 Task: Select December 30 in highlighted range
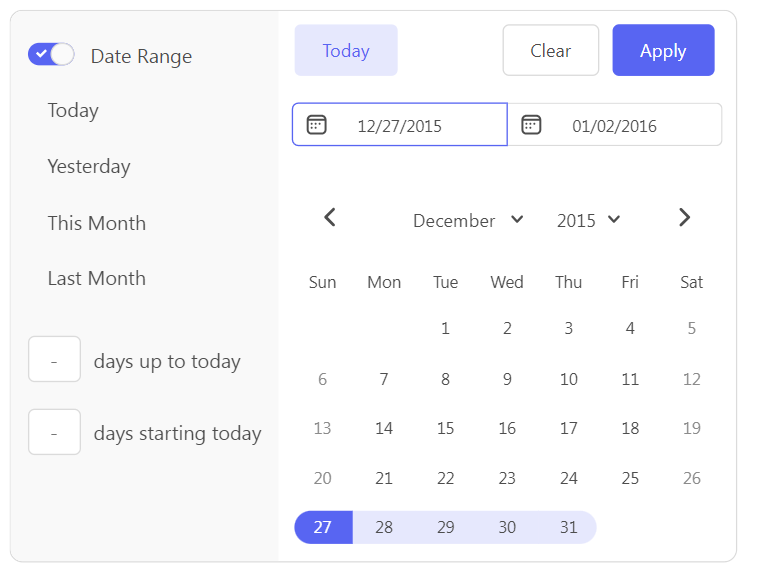click(507, 527)
